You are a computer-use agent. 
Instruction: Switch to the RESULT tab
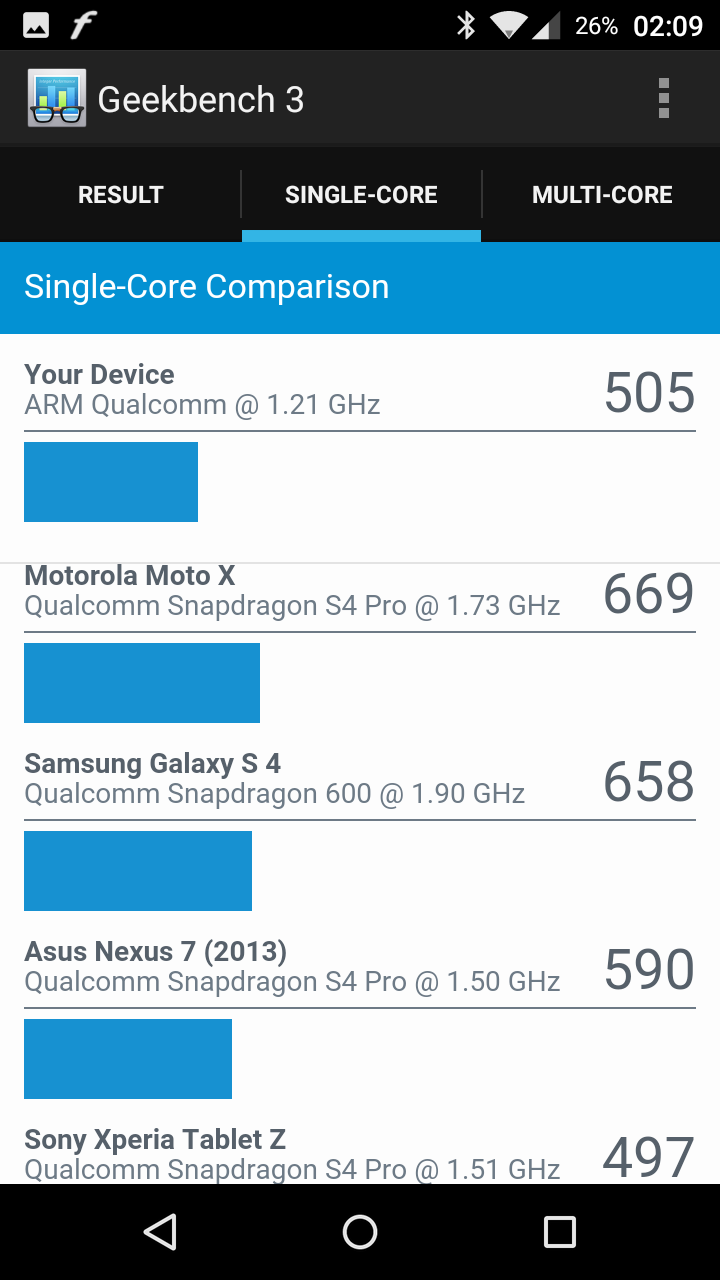(120, 195)
